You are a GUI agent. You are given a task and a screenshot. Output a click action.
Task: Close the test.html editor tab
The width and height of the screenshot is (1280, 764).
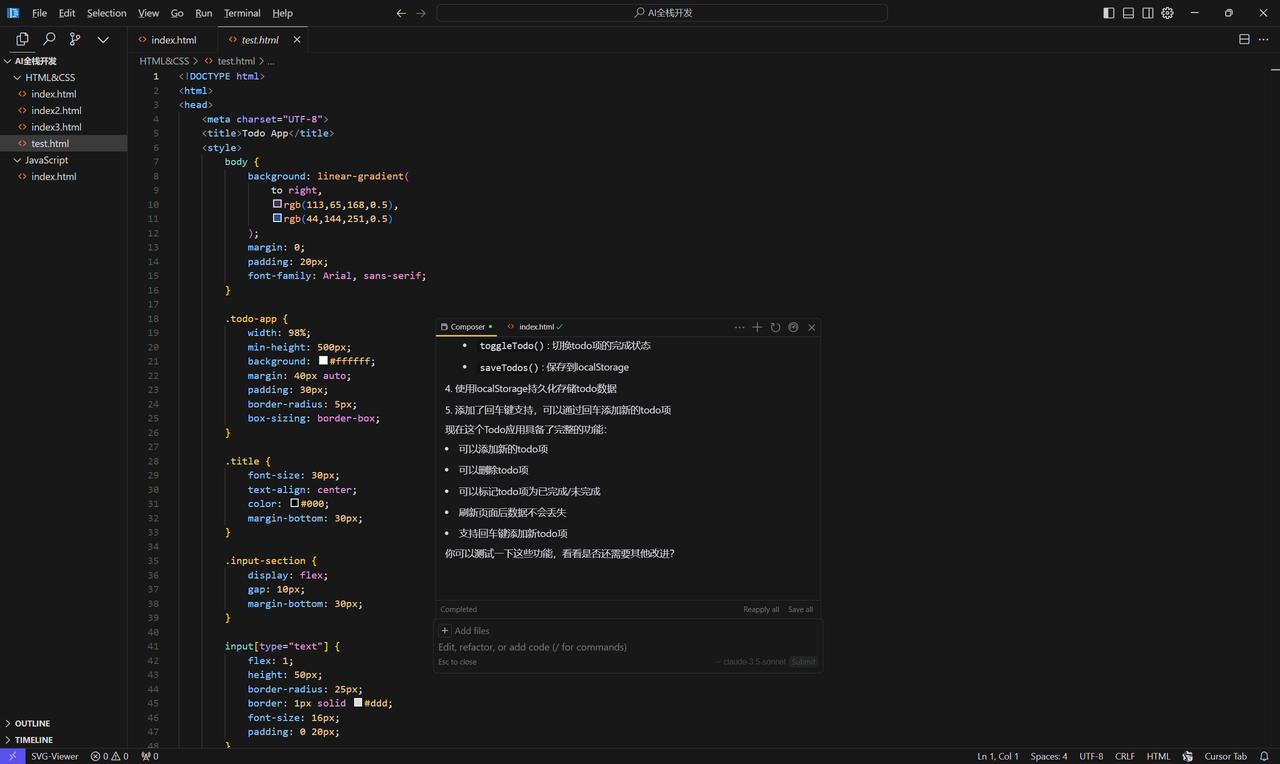point(297,40)
